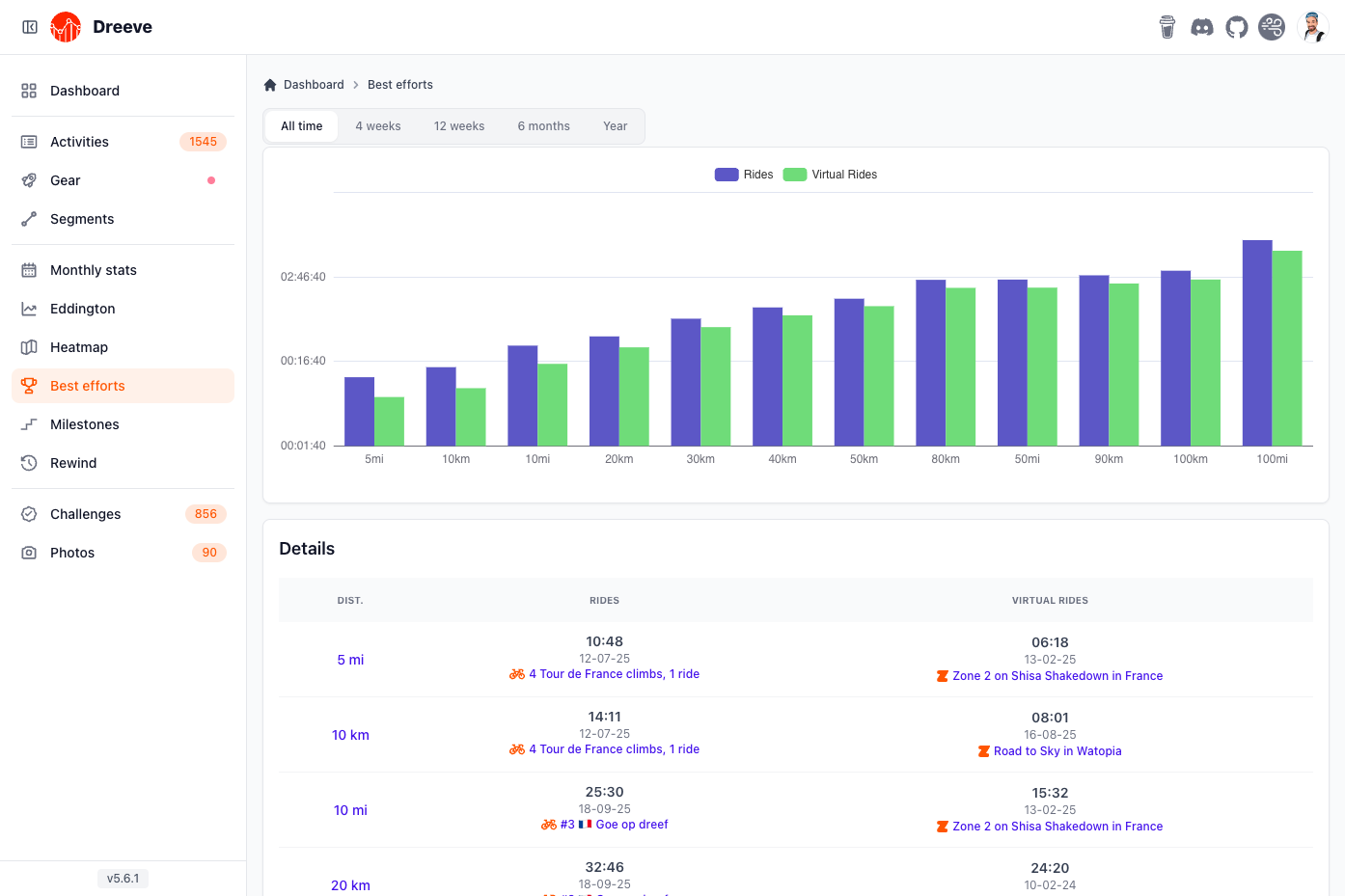This screenshot has width=1345, height=896.
Task: Open the 10 mi distance link
Action: coord(350,810)
